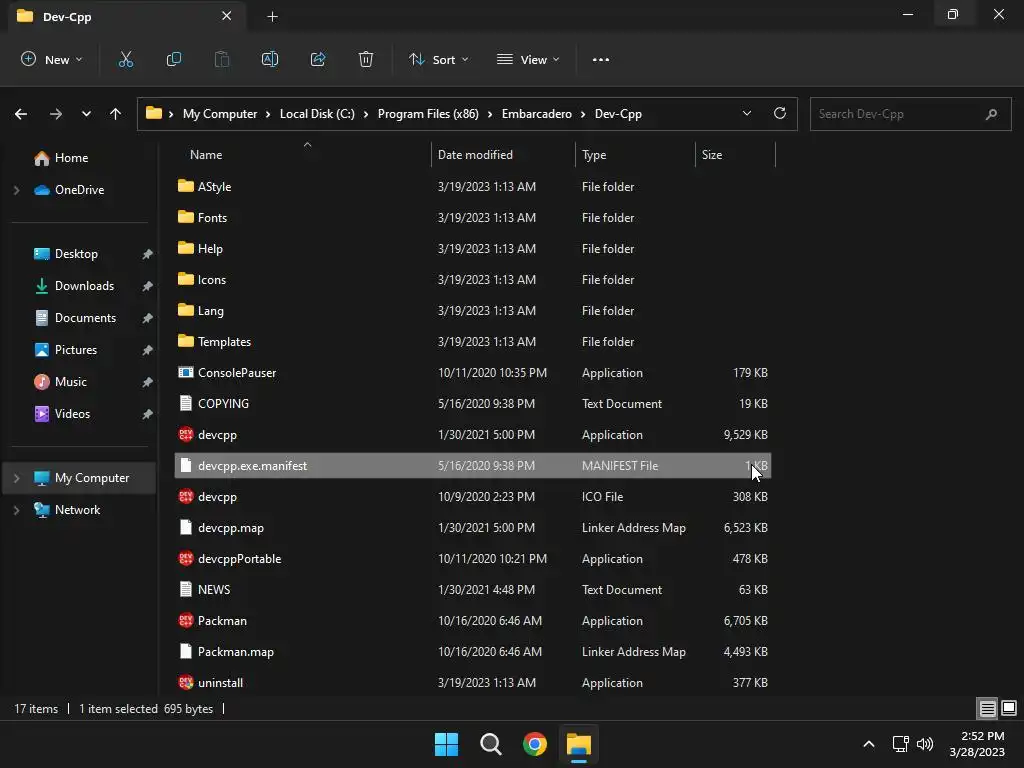1024x768 pixels.
Task: Open the See more ellipsis menu
Action: pos(601,59)
